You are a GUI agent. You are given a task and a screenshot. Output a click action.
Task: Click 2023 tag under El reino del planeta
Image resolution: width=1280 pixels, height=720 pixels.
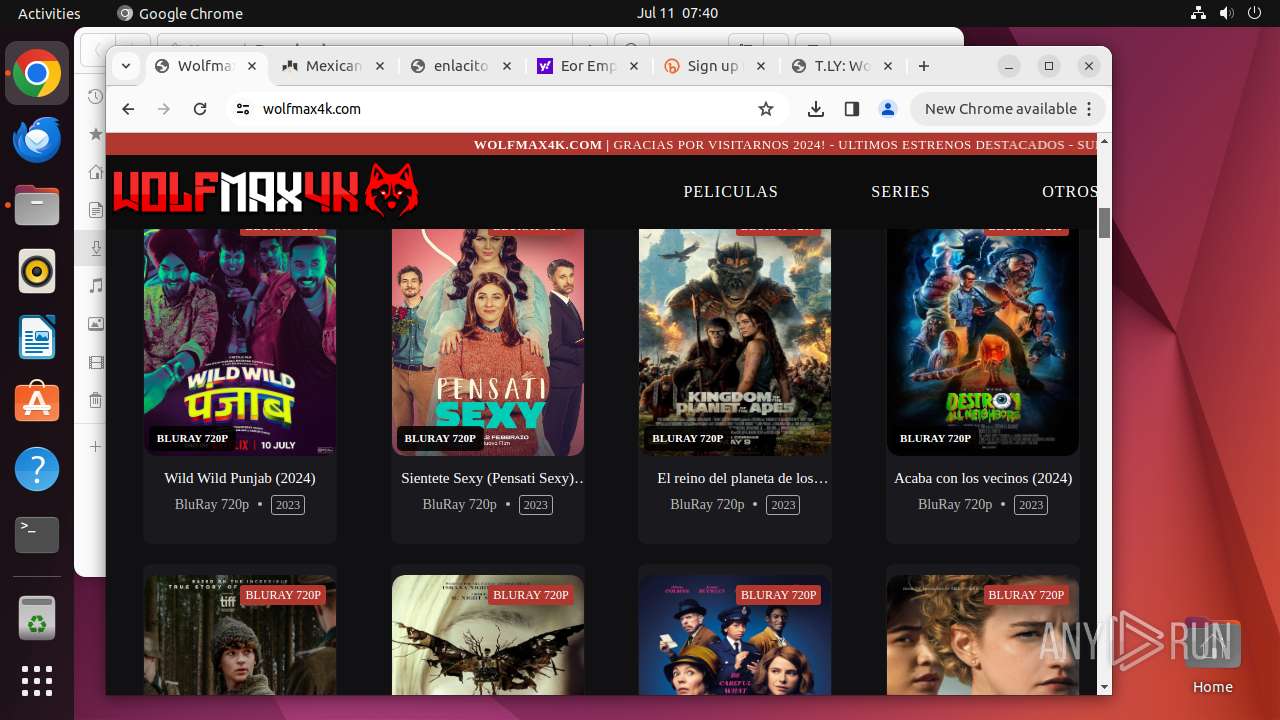(x=783, y=504)
